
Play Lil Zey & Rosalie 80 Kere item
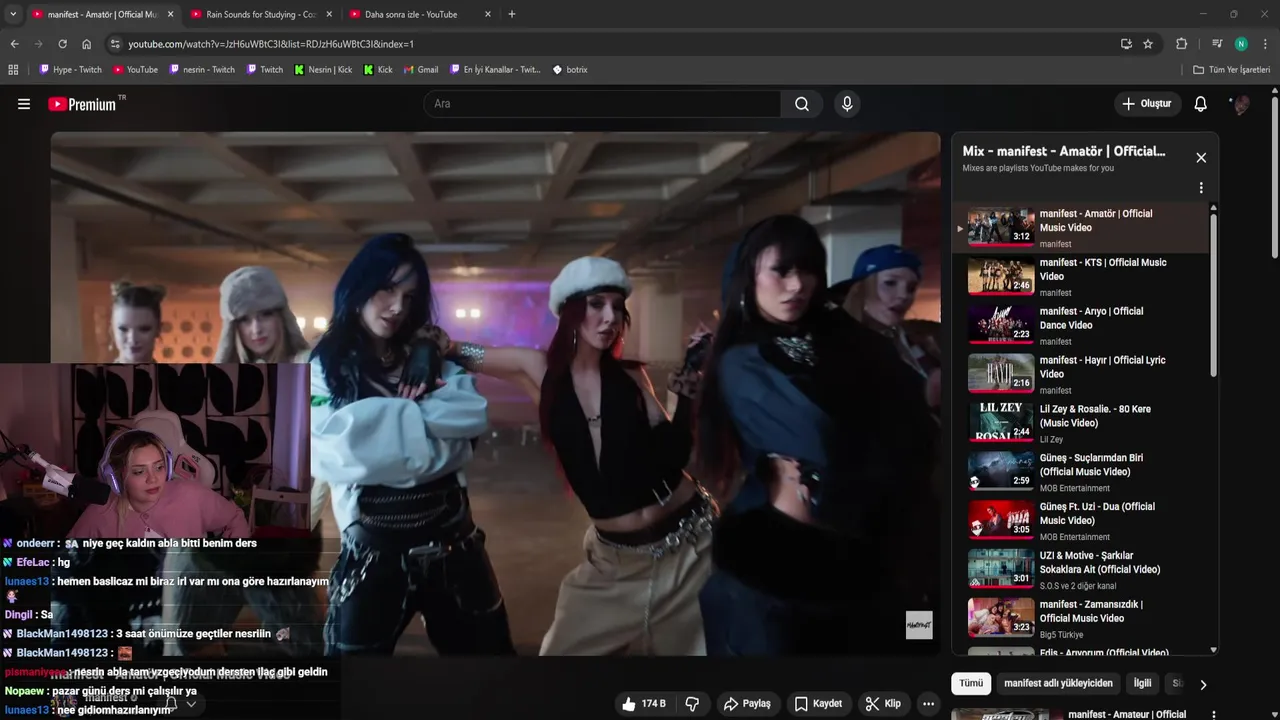pos(1080,424)
